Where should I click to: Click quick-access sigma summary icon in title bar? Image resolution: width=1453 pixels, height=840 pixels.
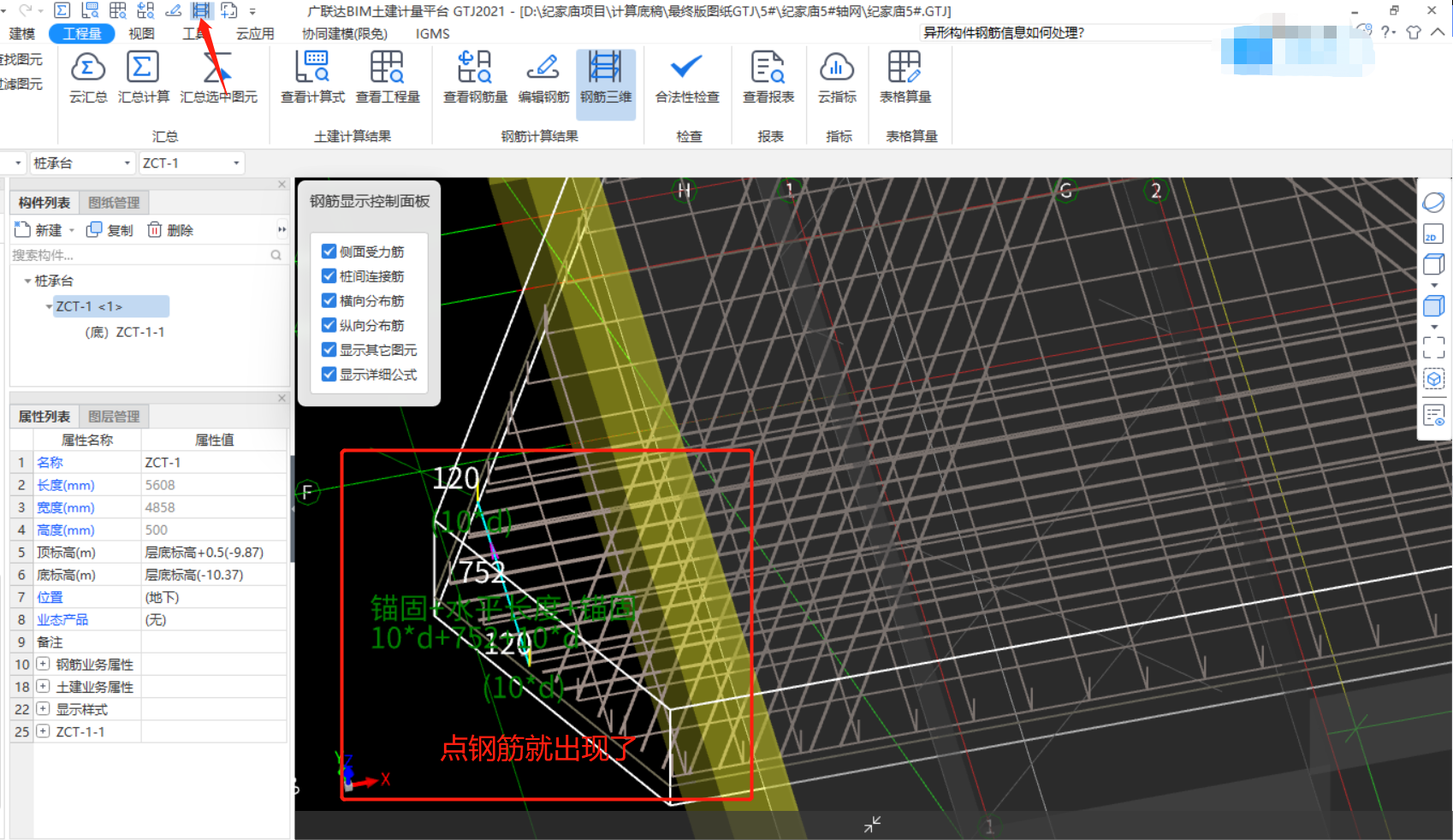click(x=62, y=10)
